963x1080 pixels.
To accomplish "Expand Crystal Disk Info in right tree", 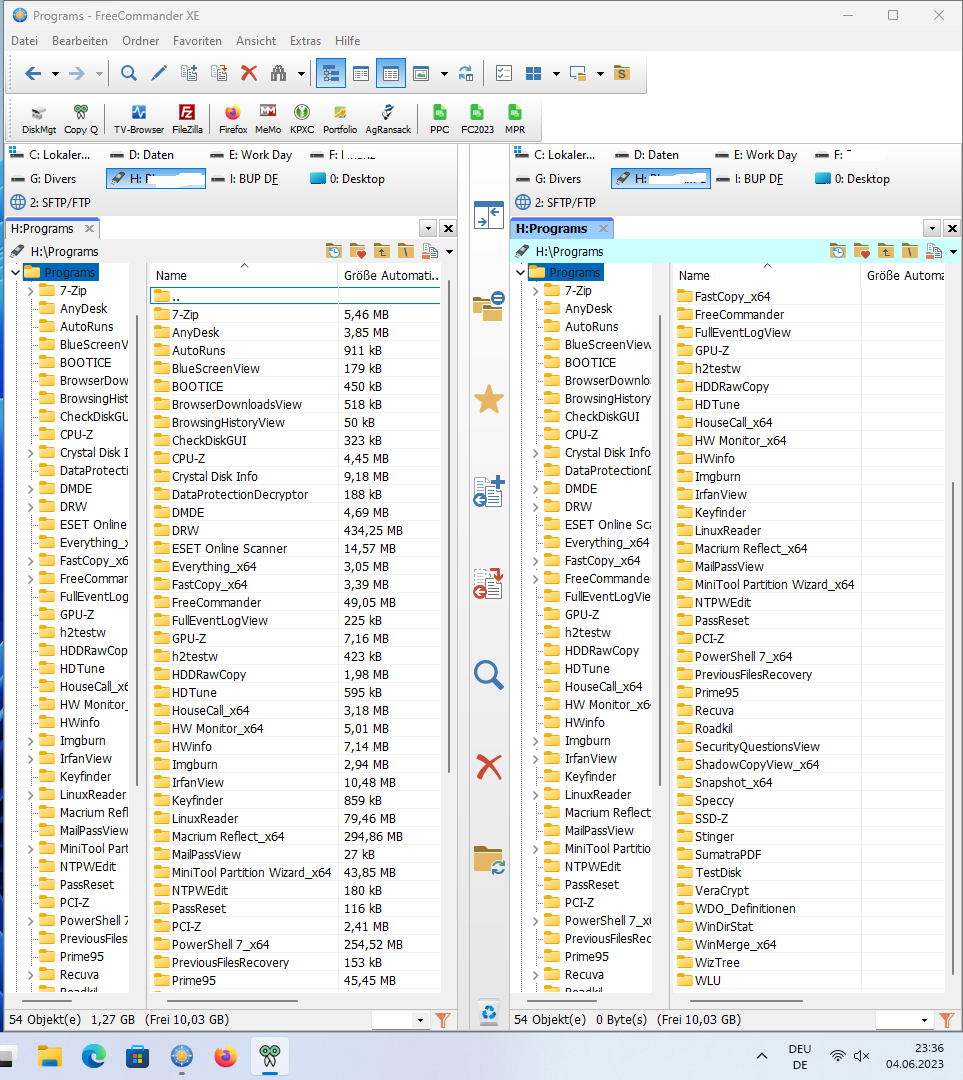I will (x=535, y=453).
